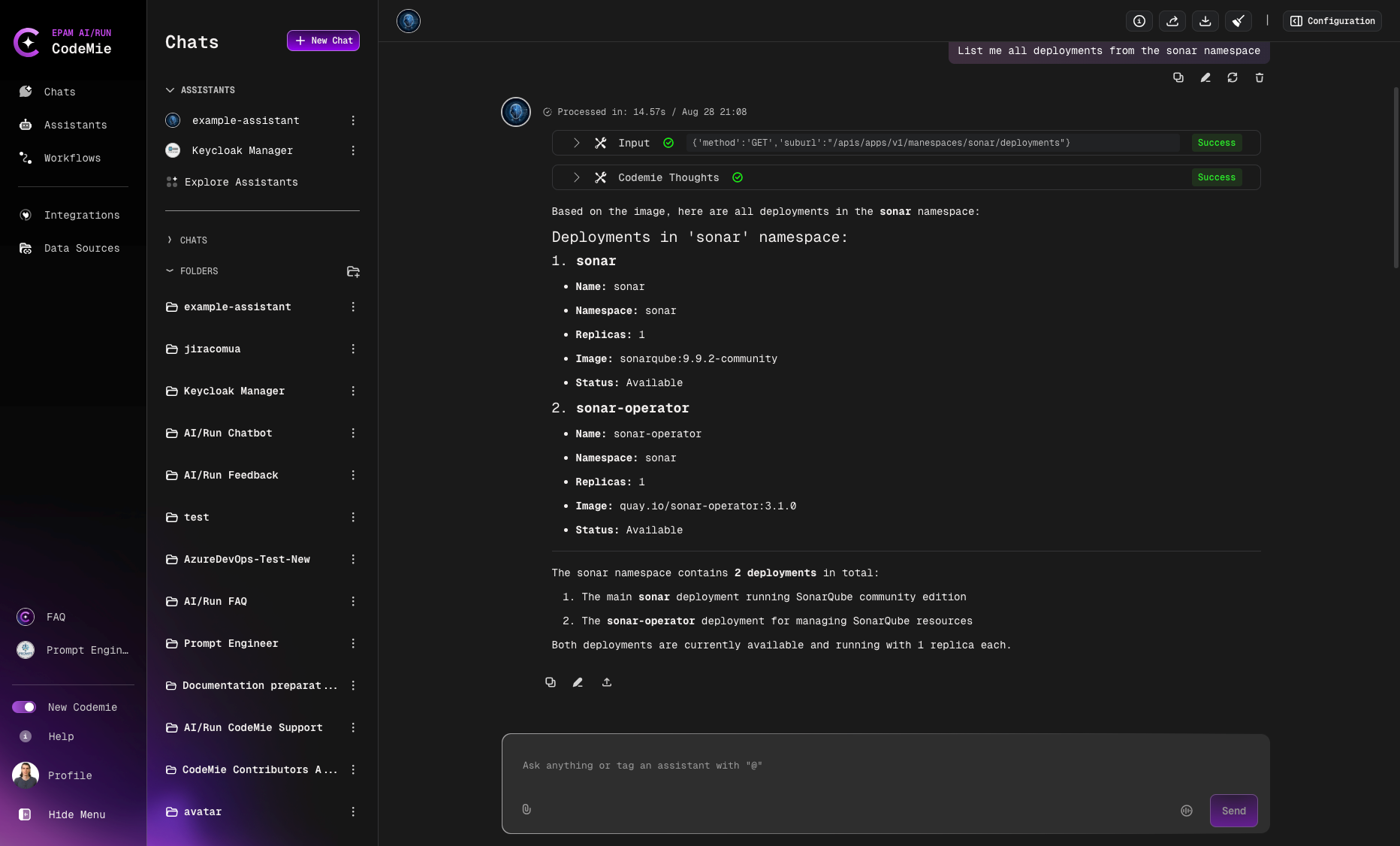Click the attachment paperclip in the message box

click(x=527, y=809)
